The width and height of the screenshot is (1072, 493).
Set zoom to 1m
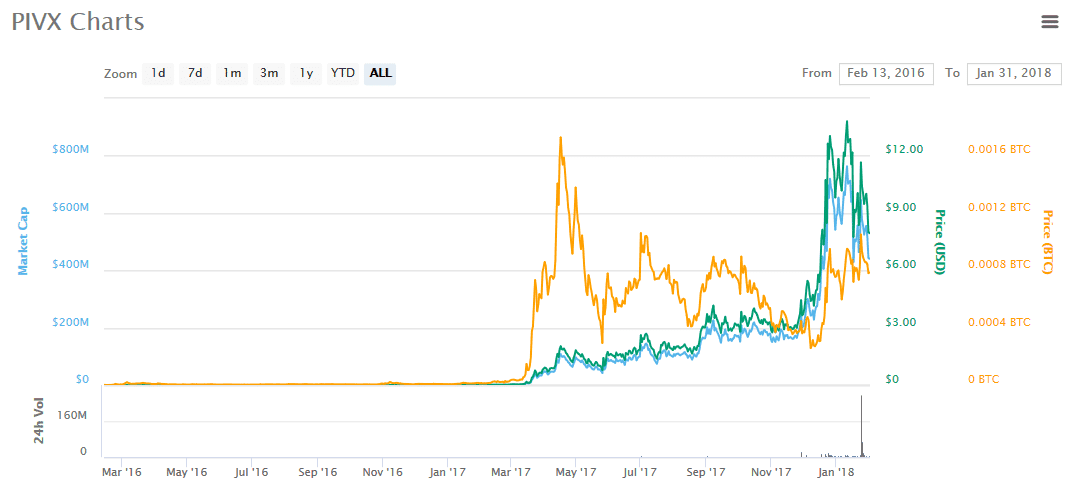tap(232, 73)
